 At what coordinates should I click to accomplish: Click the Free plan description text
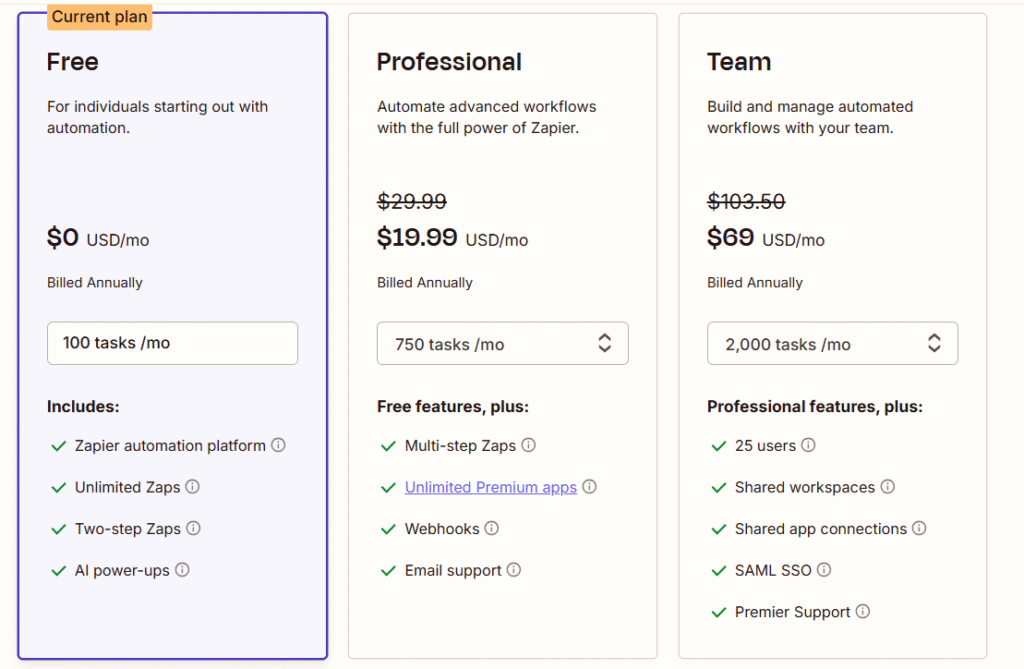tap(157, 117)
